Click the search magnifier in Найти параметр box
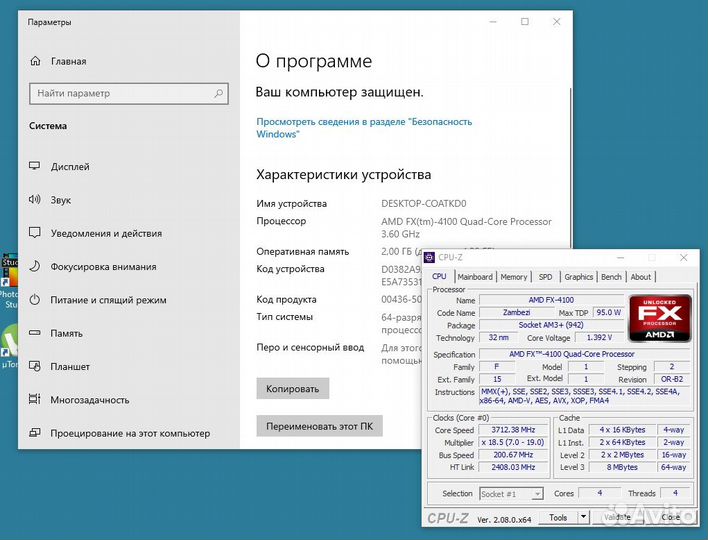 tap(219, 93)
